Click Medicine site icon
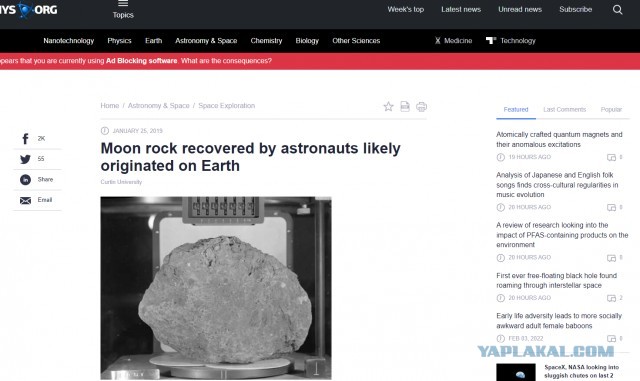The image size is (640, 381). (x=438, y=40)
